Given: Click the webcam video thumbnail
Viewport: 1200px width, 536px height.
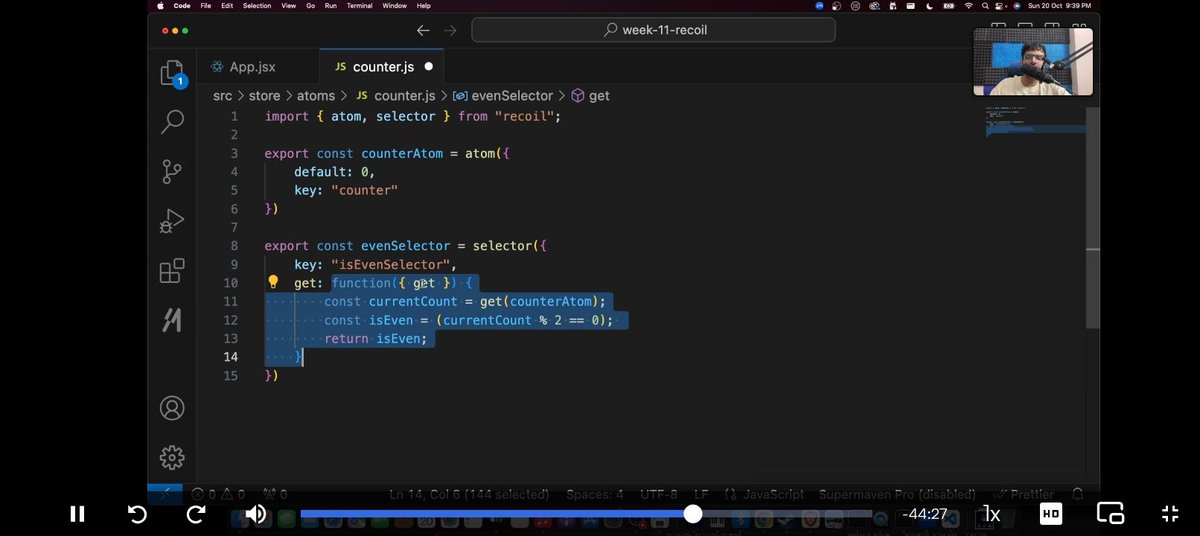Looking at the screenshot, I should click(x=1033, y=61).
